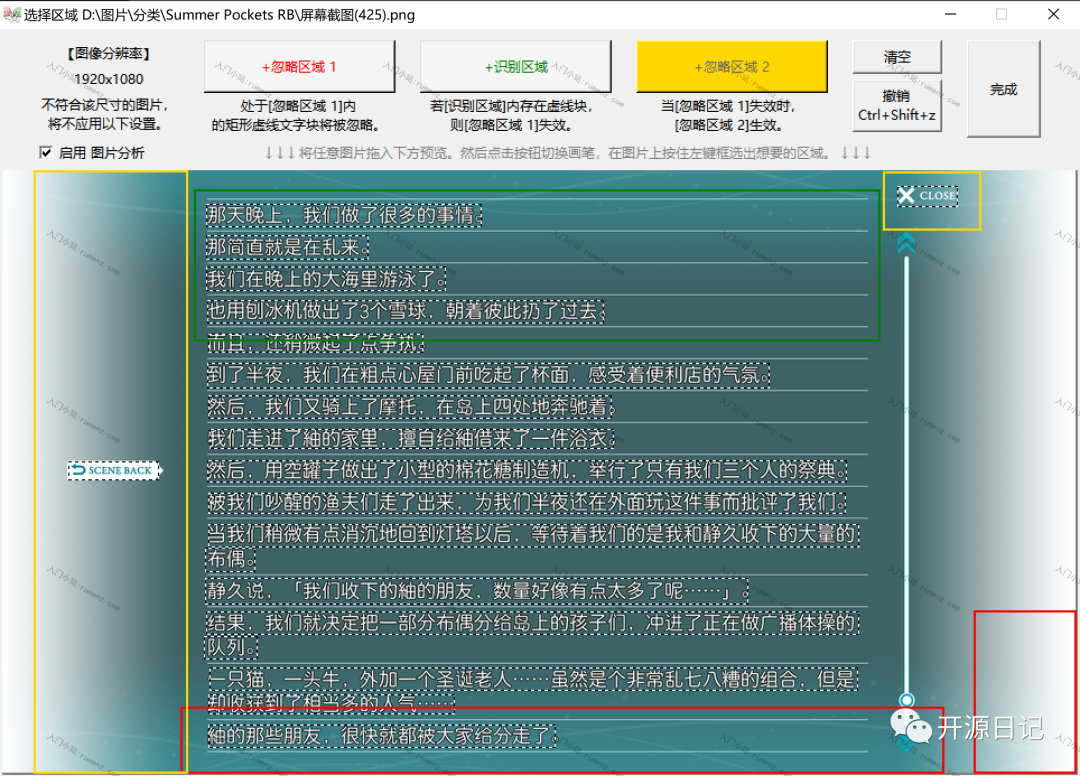
Task: Select the +识别区域 brush button
Action: point(515,67)
